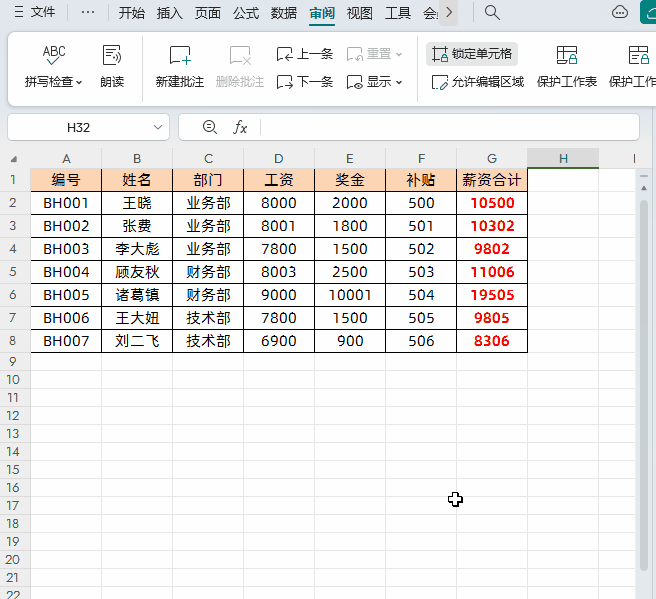Screen dimensions: 656x599
Task: Select row 5 header
Action: (13, 272)
